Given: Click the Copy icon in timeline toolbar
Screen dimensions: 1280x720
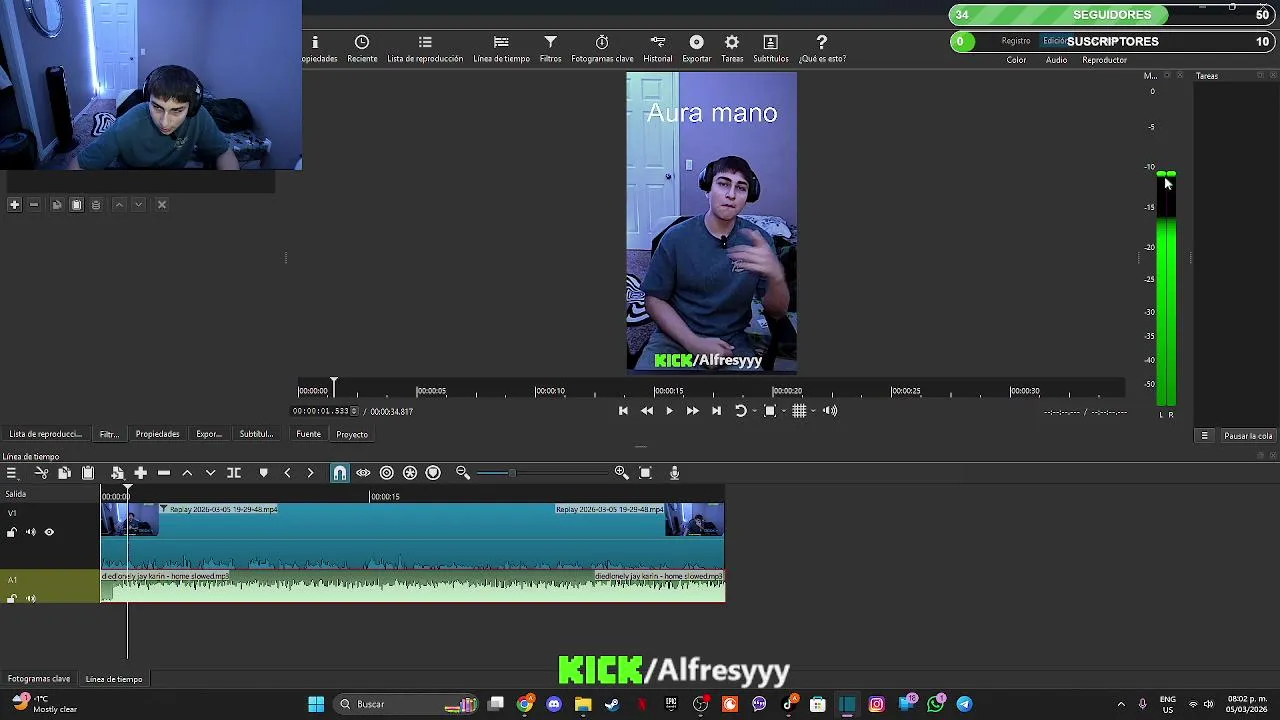Looking at the screenshot, I should (64, 473).
